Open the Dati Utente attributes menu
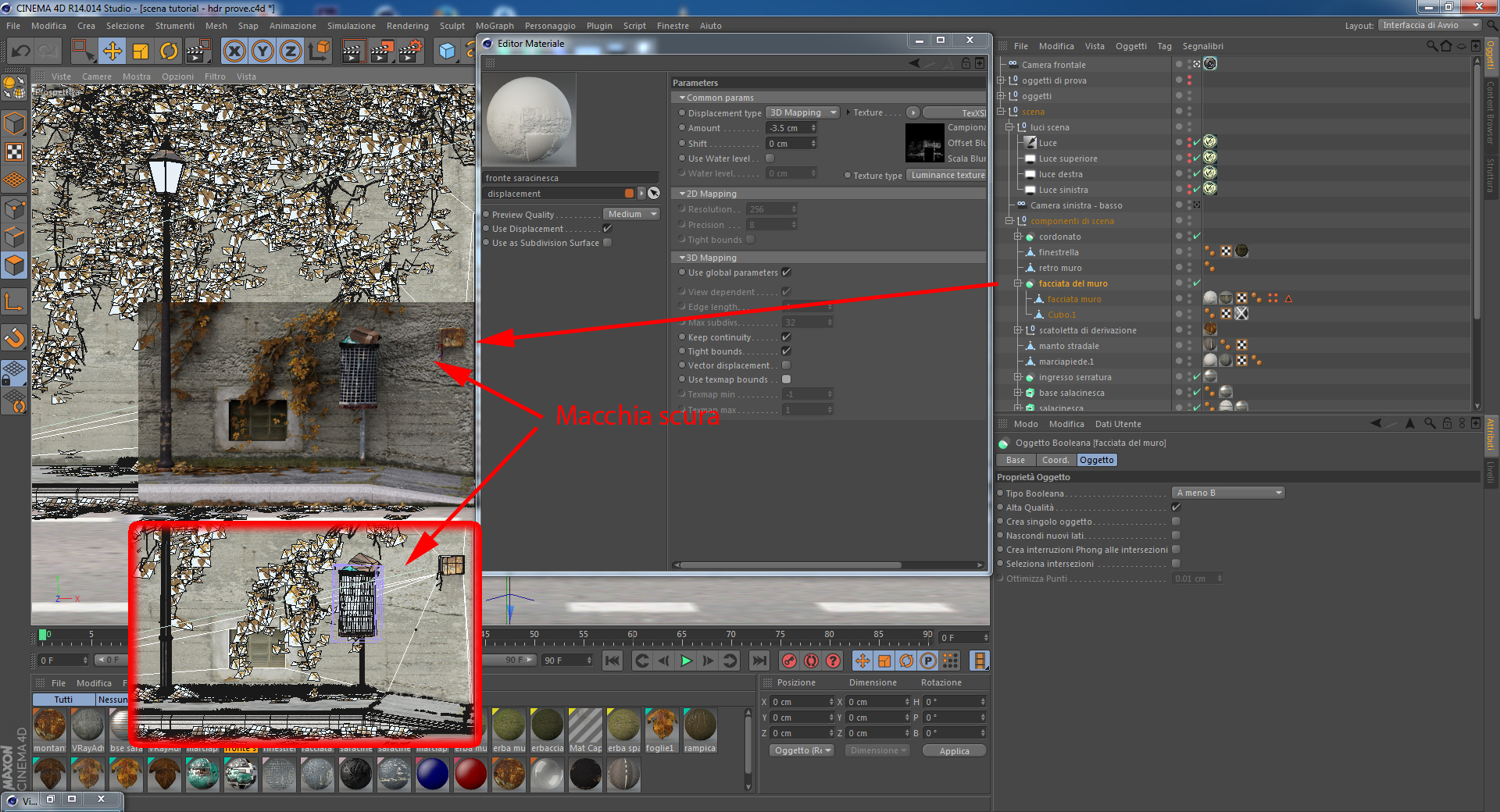1500x812 pixels. point(1118,424)
